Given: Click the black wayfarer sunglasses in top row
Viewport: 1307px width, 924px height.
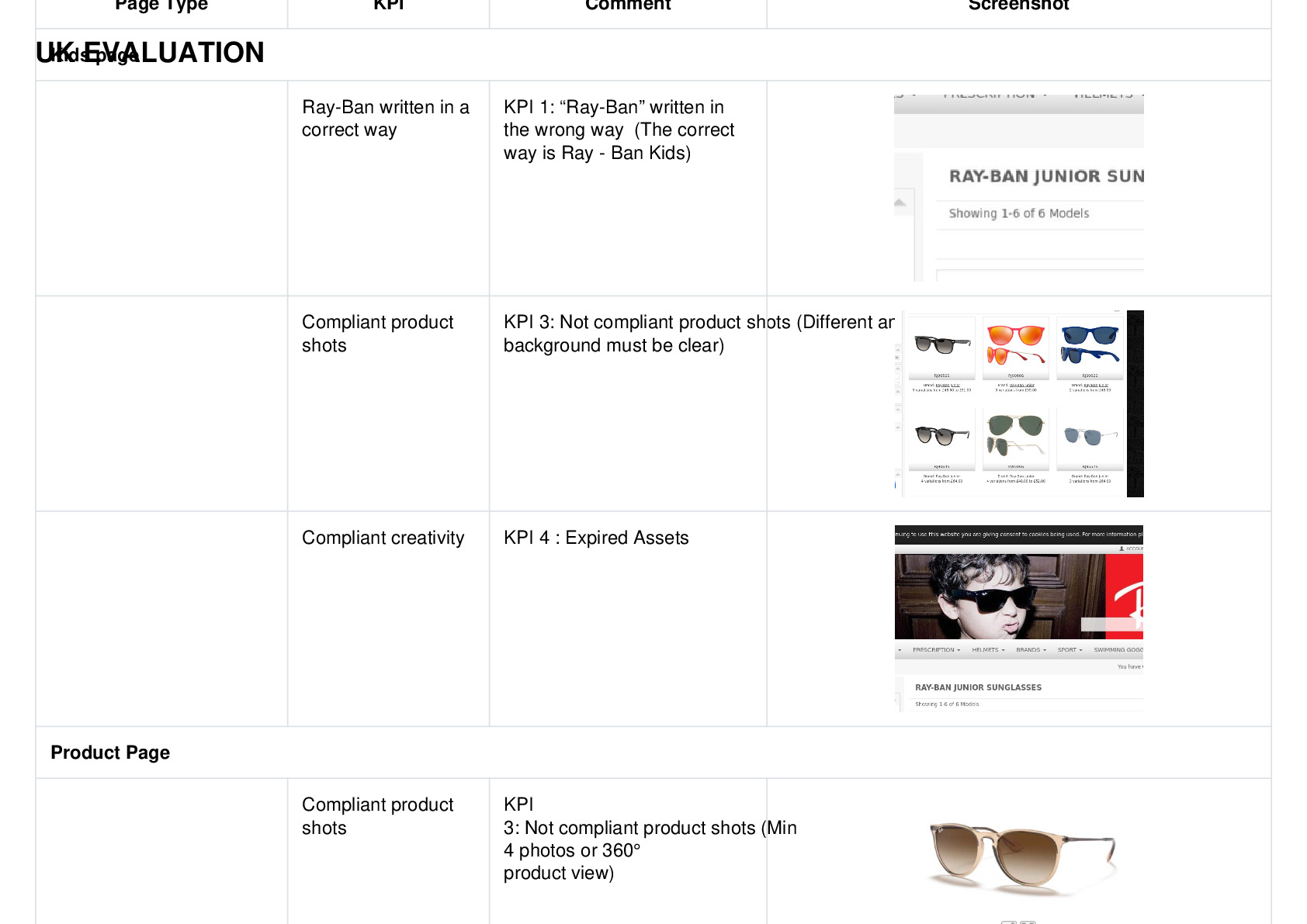Looking at the screenshot, I should [941, 345].
